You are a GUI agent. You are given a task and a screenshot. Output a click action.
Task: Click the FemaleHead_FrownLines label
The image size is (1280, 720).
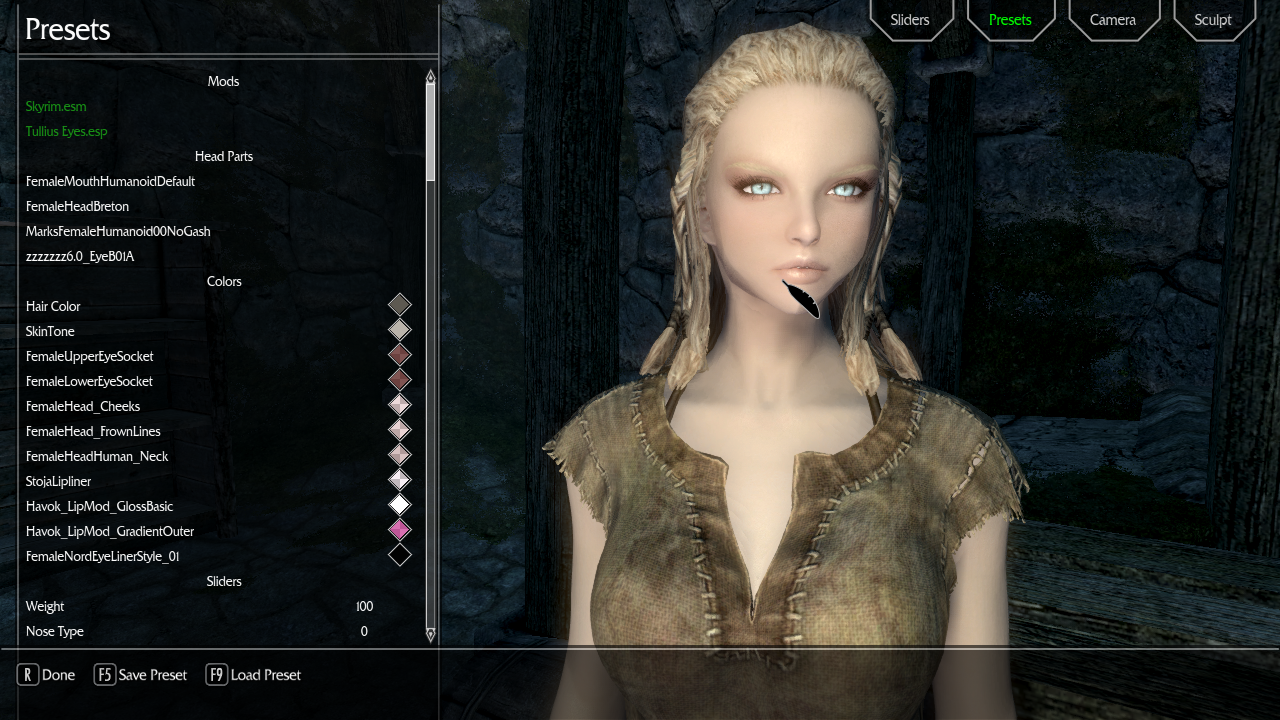(x=93, y=431)
